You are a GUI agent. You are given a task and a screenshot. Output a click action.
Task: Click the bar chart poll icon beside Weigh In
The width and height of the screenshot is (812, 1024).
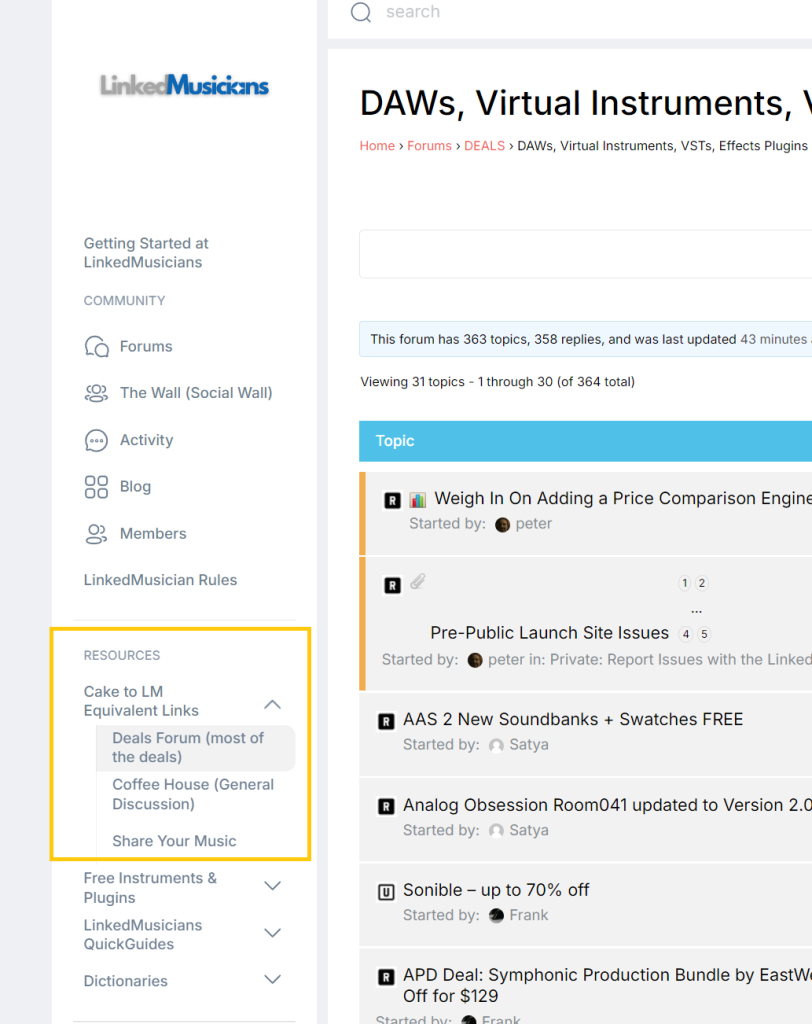417,499
